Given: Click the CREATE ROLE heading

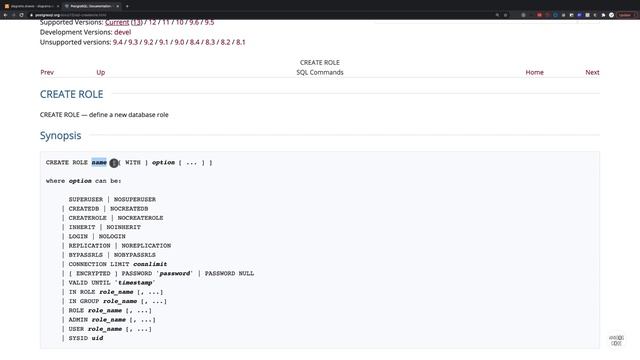Looking at the screenshot, I should pos(71,94).
